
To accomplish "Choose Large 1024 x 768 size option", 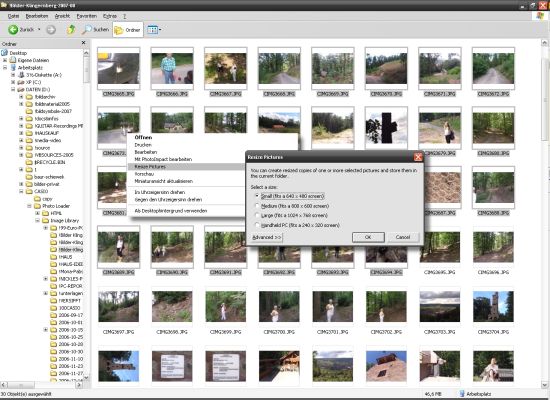I will point(257,215).
